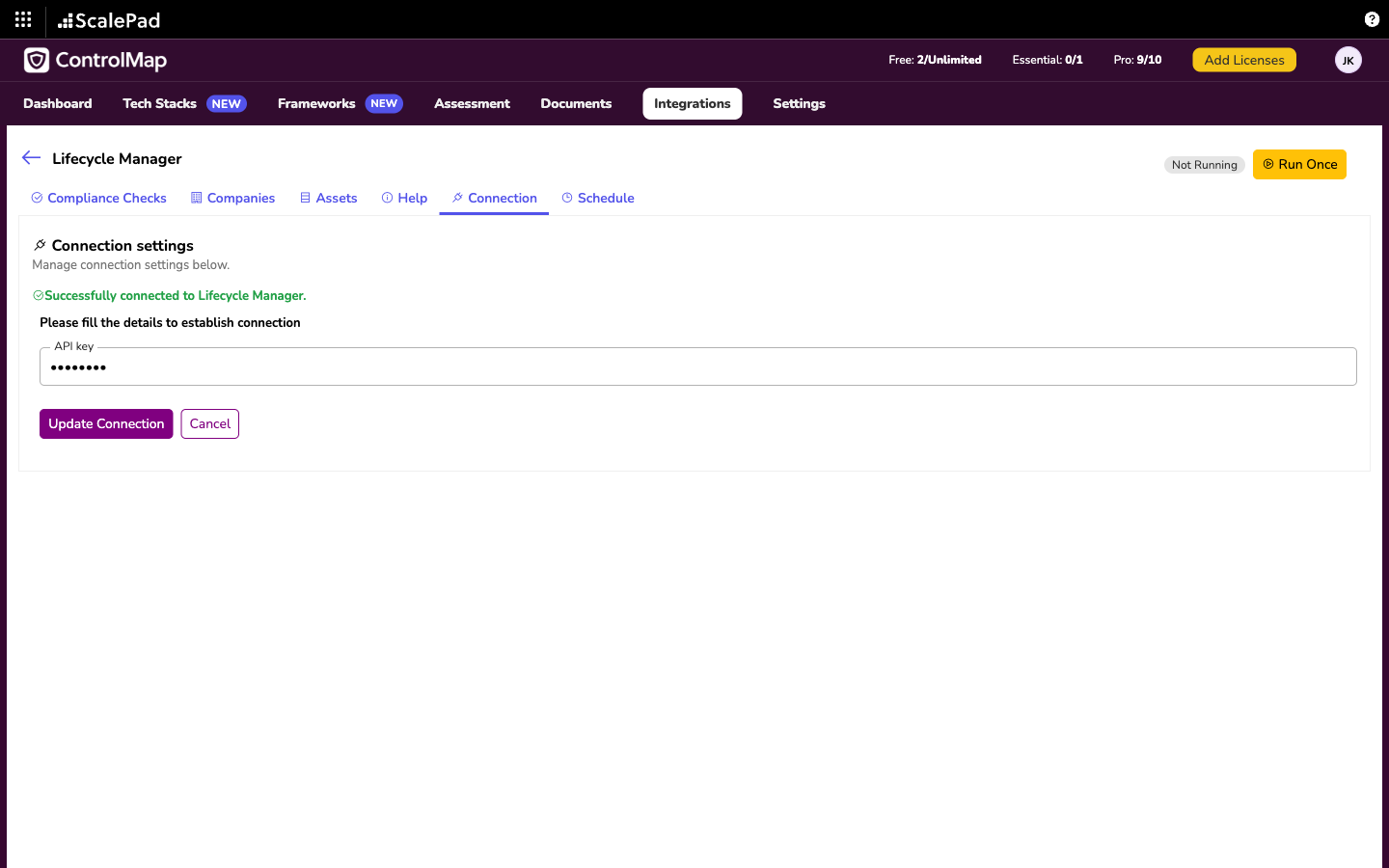Open the ScalePad app grid launcher
Screen dimensions: 1389x868
23,19
